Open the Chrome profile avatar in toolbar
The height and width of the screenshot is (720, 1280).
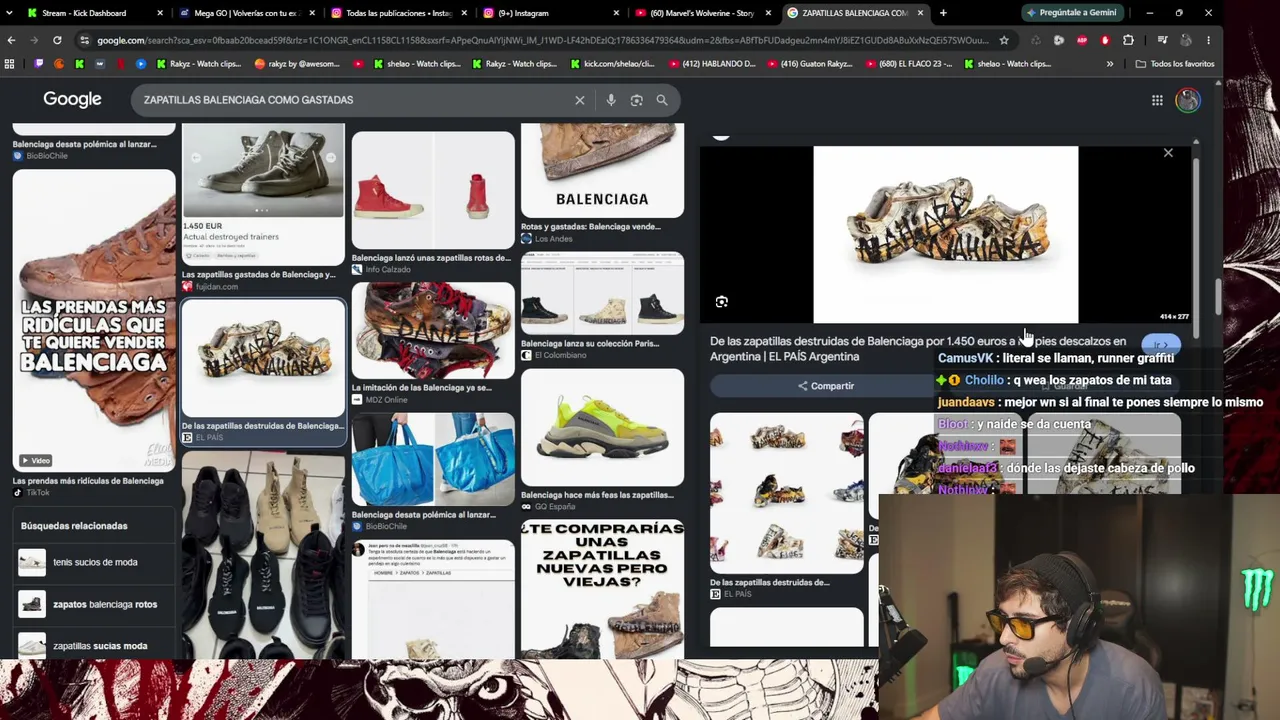1185,40
